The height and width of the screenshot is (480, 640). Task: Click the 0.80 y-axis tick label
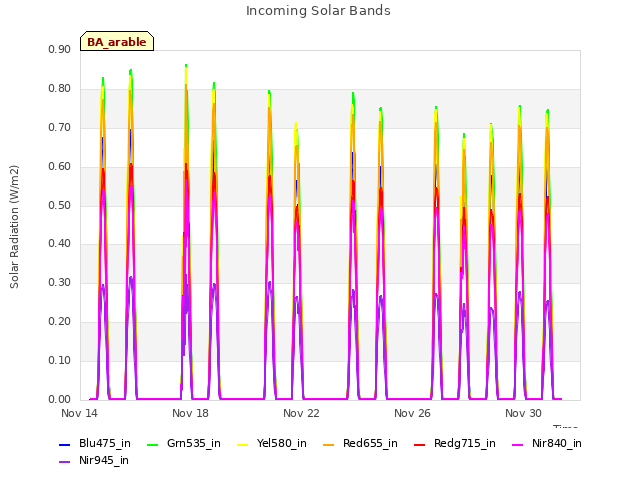(x=60, y=89)
